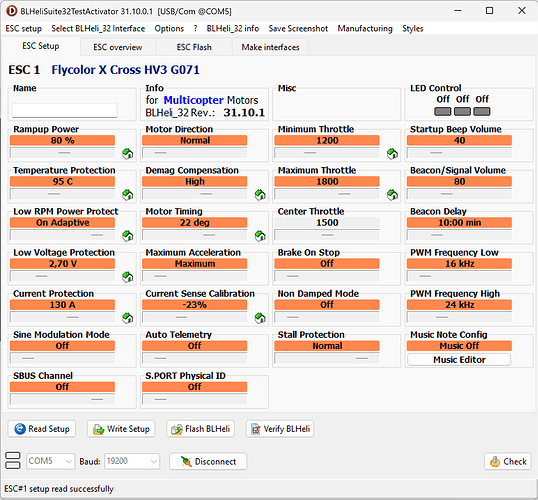Toggle second LED Control switch

pyautogui.click(x=462, y=112)
